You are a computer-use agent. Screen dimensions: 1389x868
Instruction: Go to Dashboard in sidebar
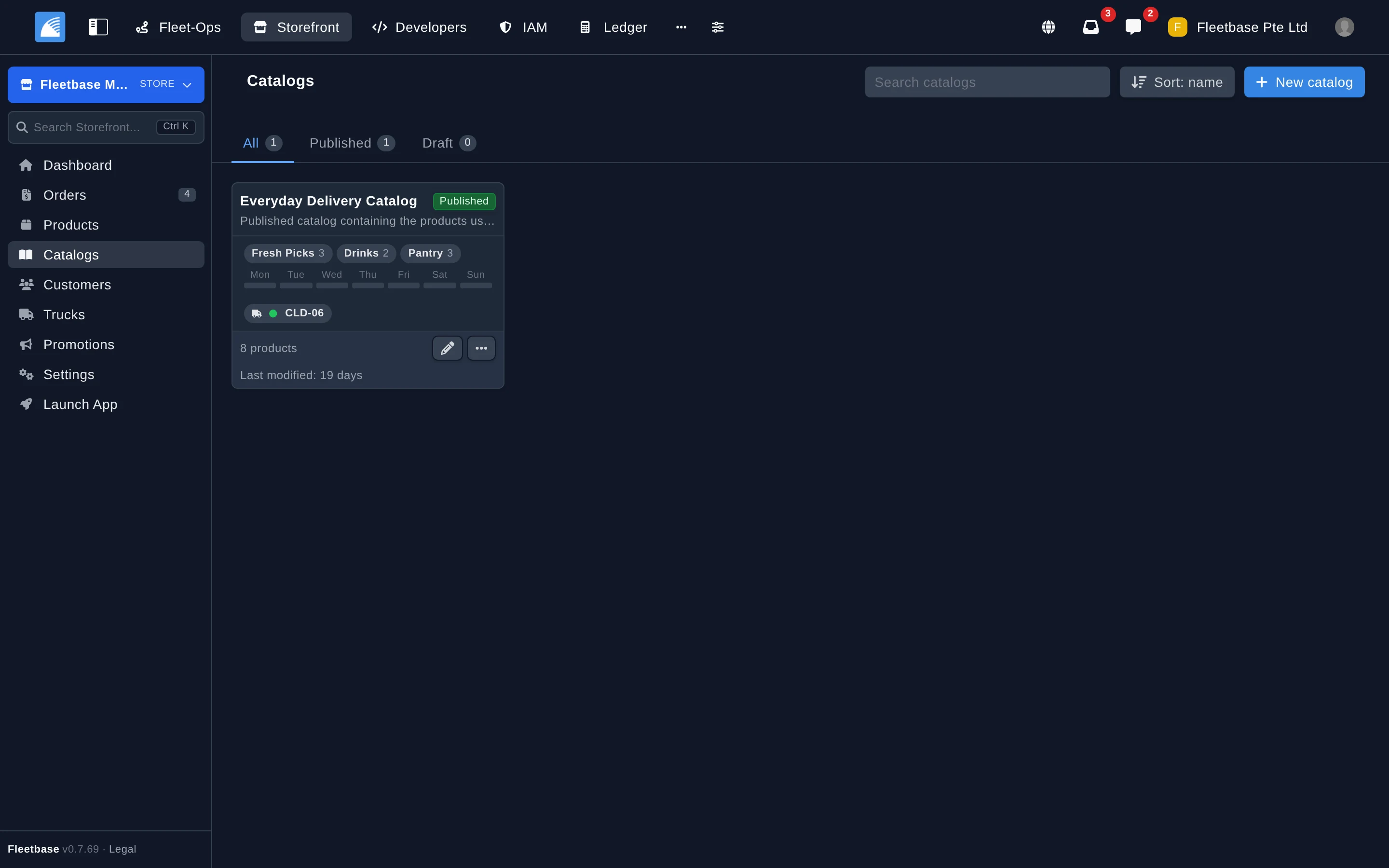point(106,165)
